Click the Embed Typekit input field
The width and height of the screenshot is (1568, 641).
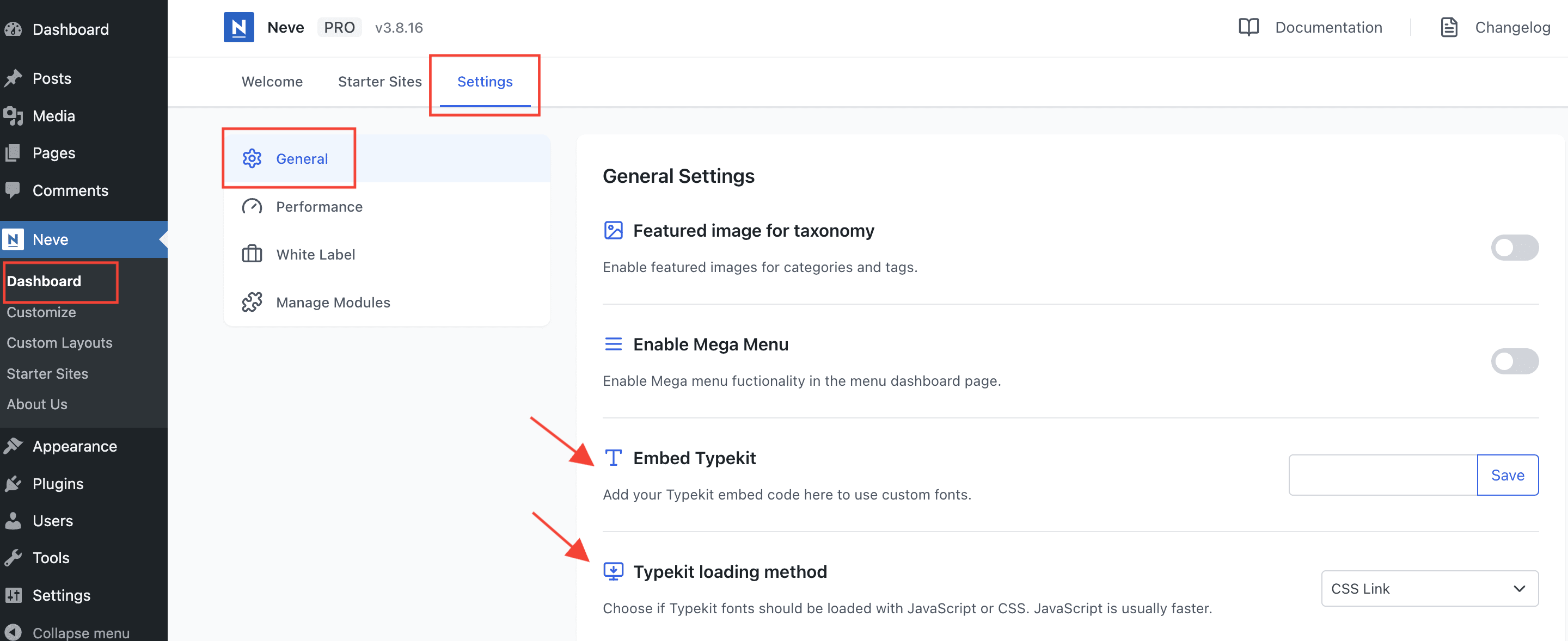1382,475
